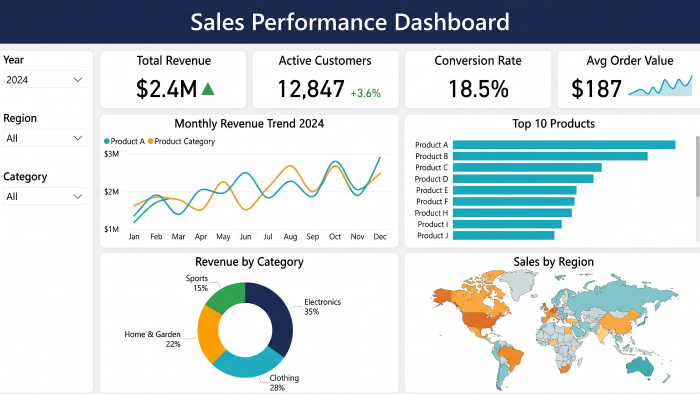Click the $3M axis label
Screen dimensions: 700x394
click(x=112, y=154)
